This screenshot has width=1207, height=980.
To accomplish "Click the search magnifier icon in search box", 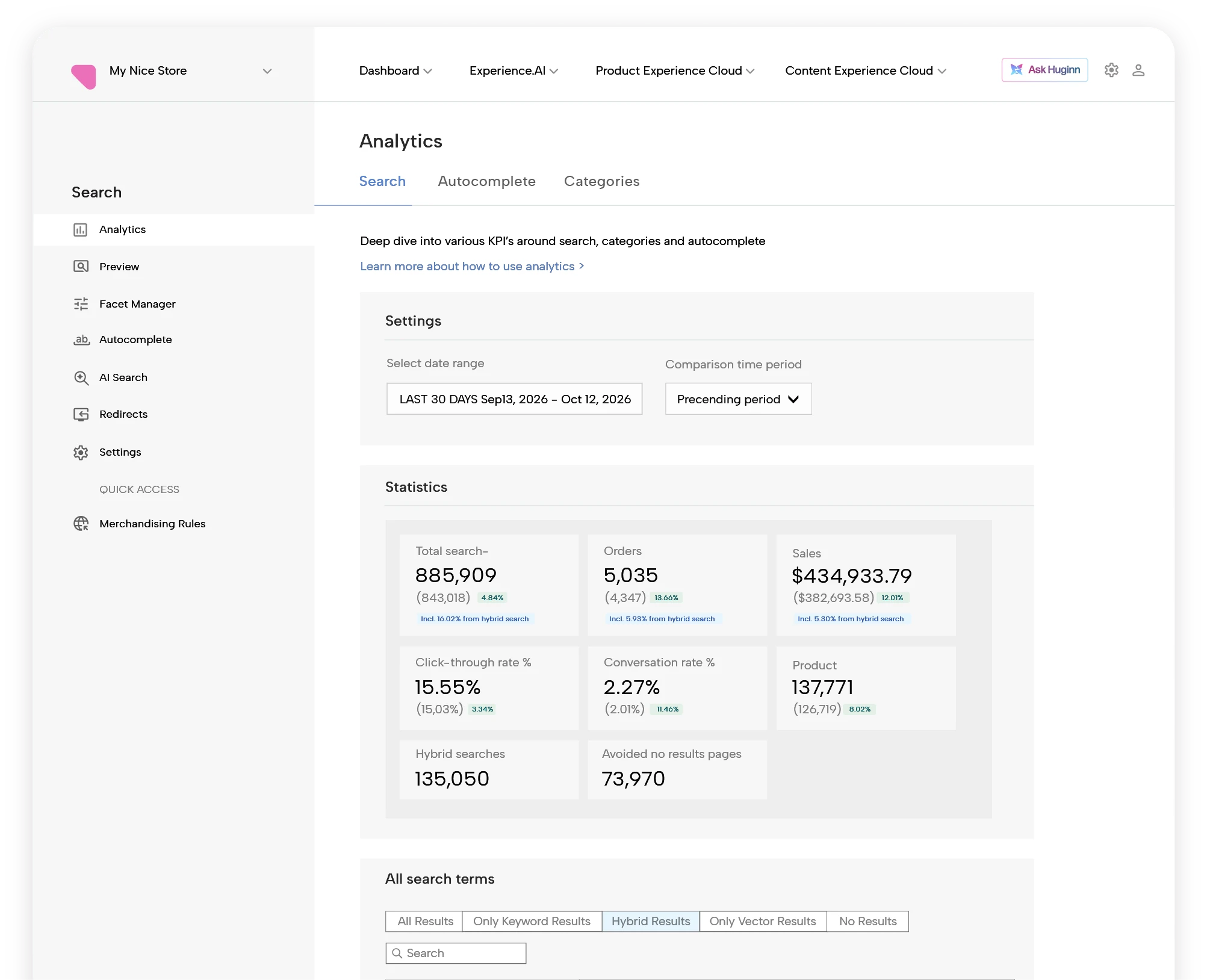I will 397,953.
